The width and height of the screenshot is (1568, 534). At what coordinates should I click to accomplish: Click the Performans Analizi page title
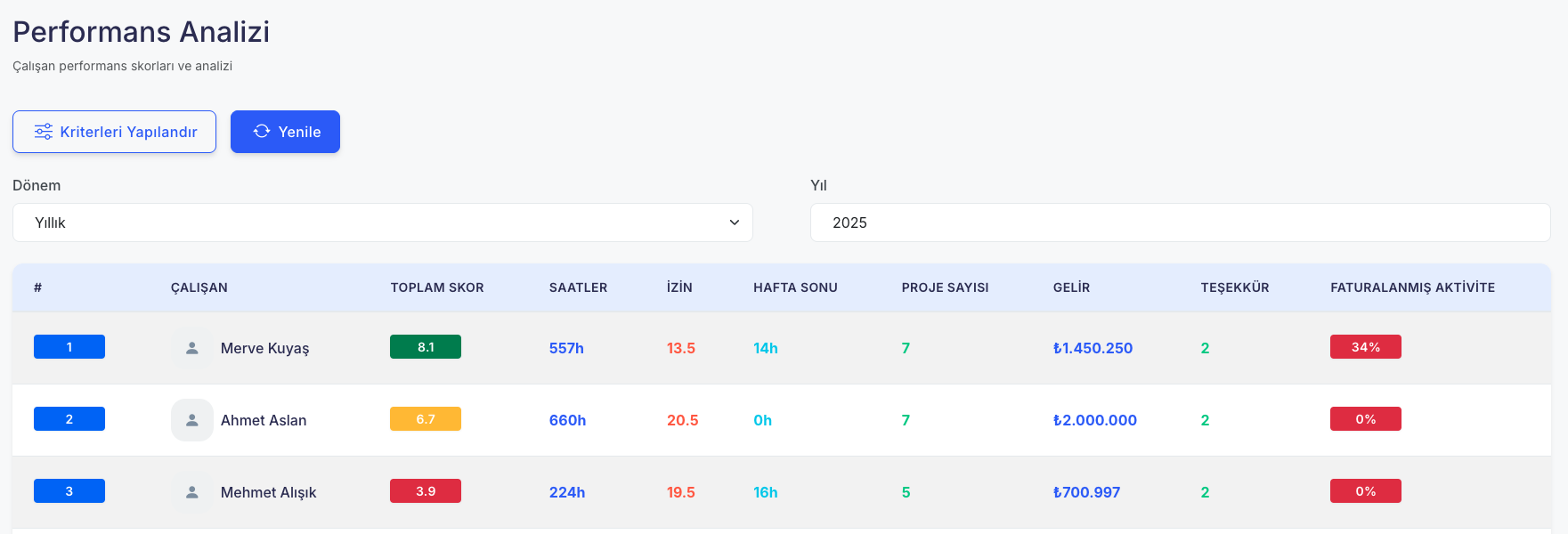142,32
